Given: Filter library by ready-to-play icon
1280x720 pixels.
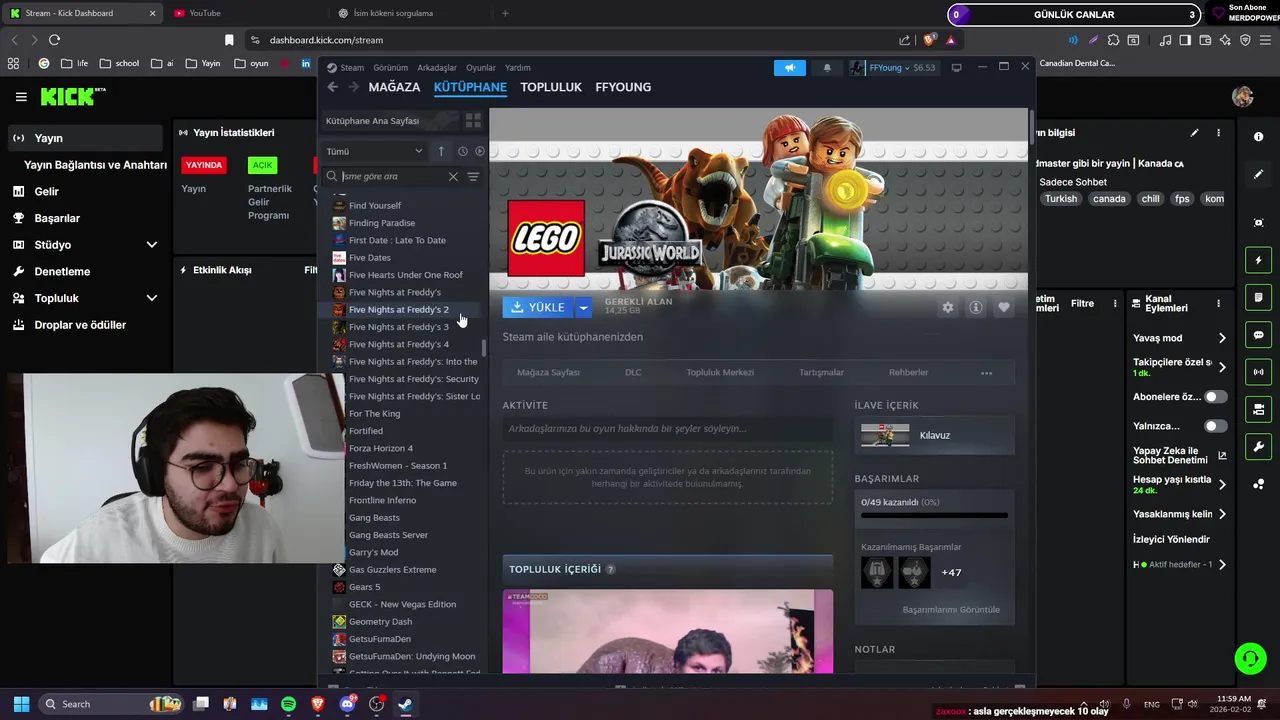Looking at the screenshot, I should (x=479, y=151).
